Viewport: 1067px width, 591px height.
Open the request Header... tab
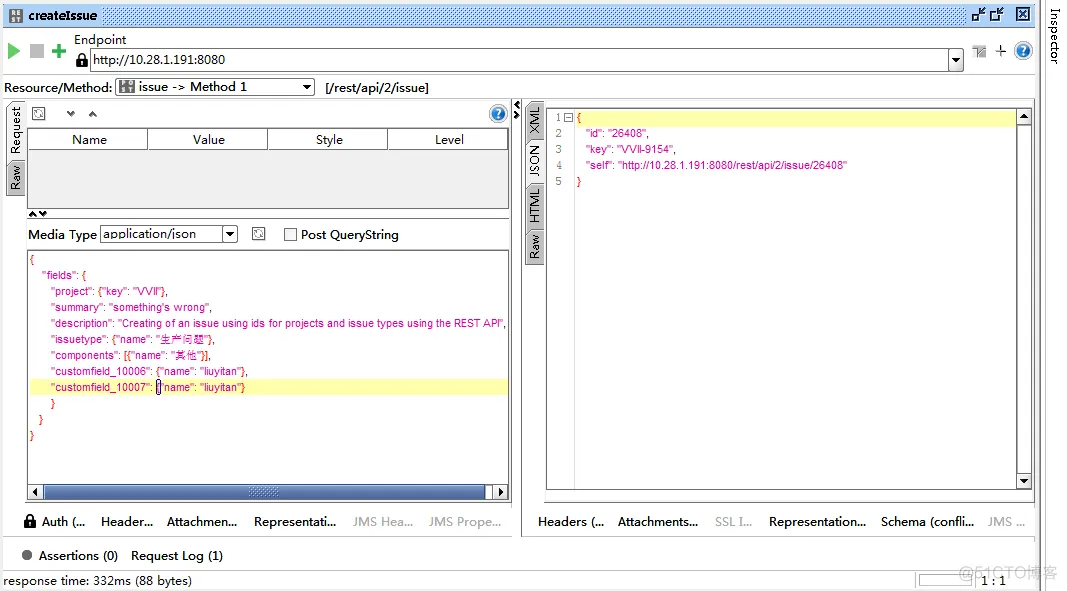pos(127,522)
